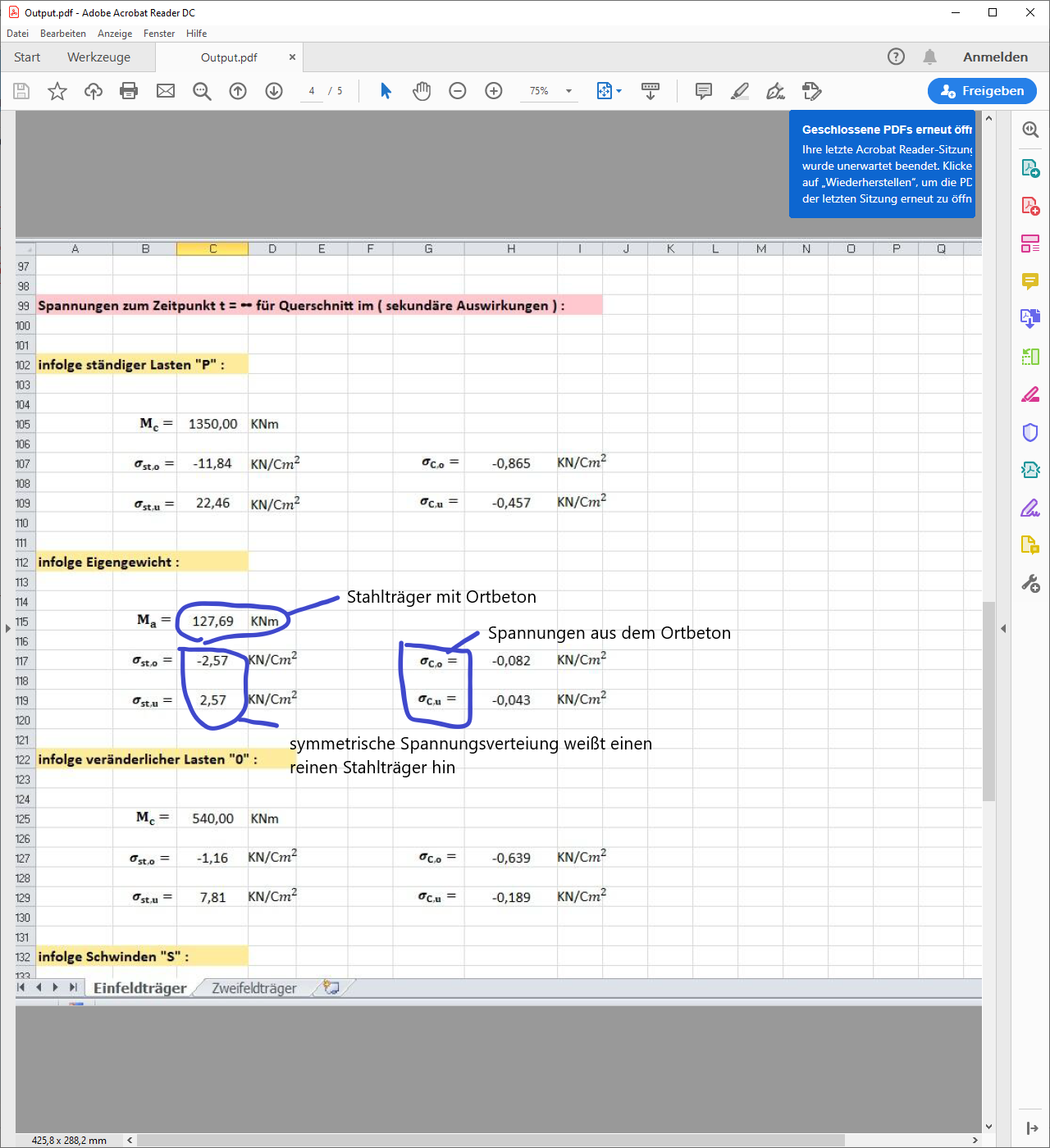Click Anmelden to sign in
The image size is (1050, 1148).
(x=995, y=57)
